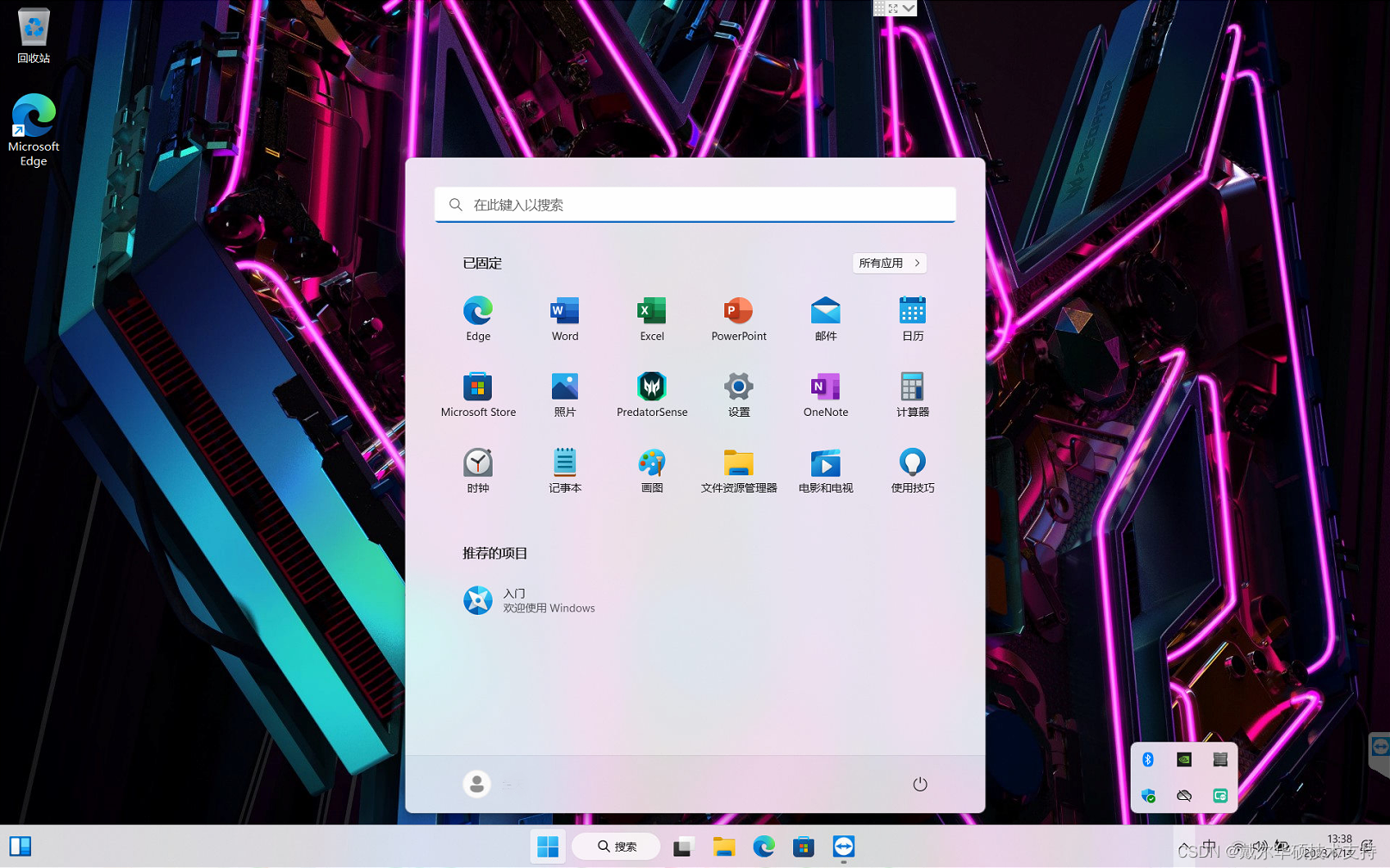Open Microsoft Store in pinned apps
This screenshot has height=868, width=1390.
pos(478,394)
